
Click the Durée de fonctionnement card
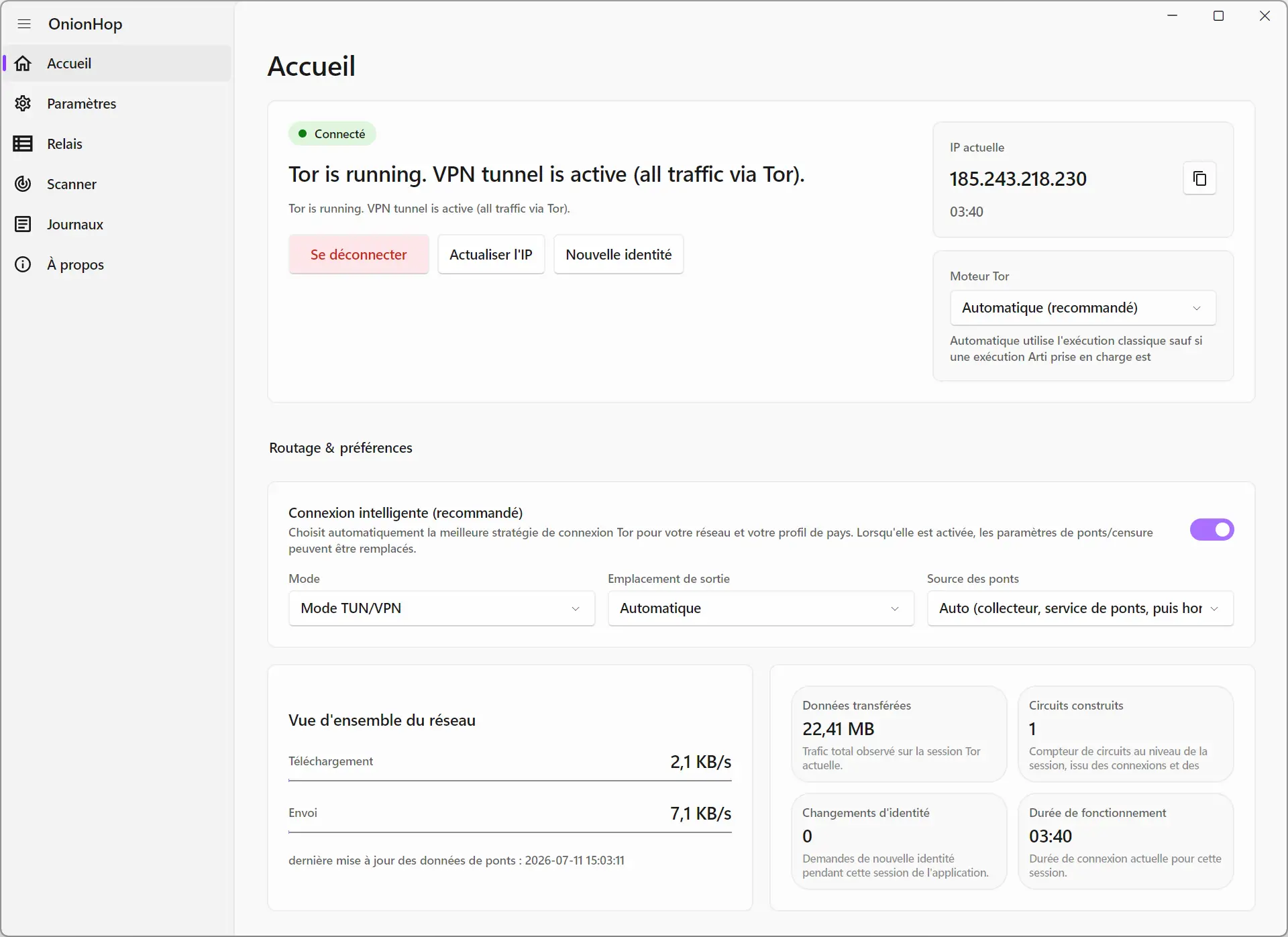[x=1126, y=842]
